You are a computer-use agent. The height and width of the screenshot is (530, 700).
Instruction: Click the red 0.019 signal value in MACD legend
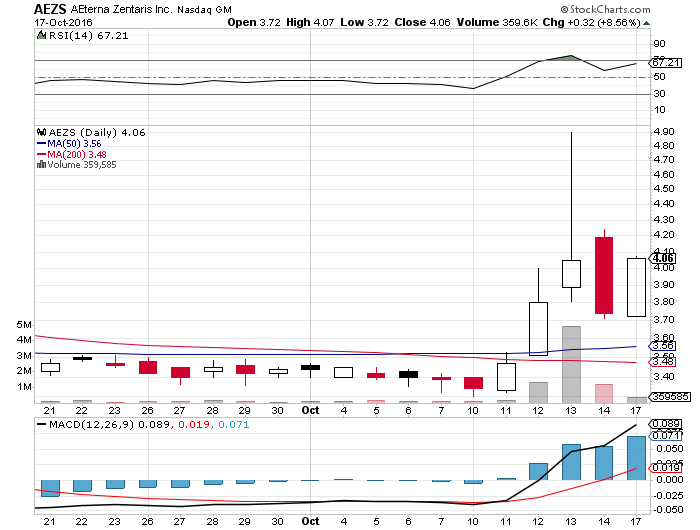(194, 424)
